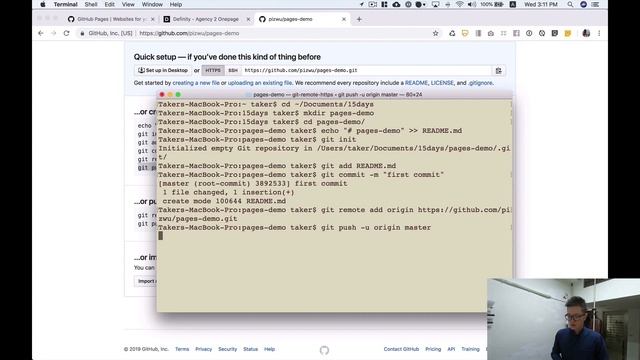Screen dimensions: 640x360
Task: Copy the repository URL to clipboard
Action: 498,71
